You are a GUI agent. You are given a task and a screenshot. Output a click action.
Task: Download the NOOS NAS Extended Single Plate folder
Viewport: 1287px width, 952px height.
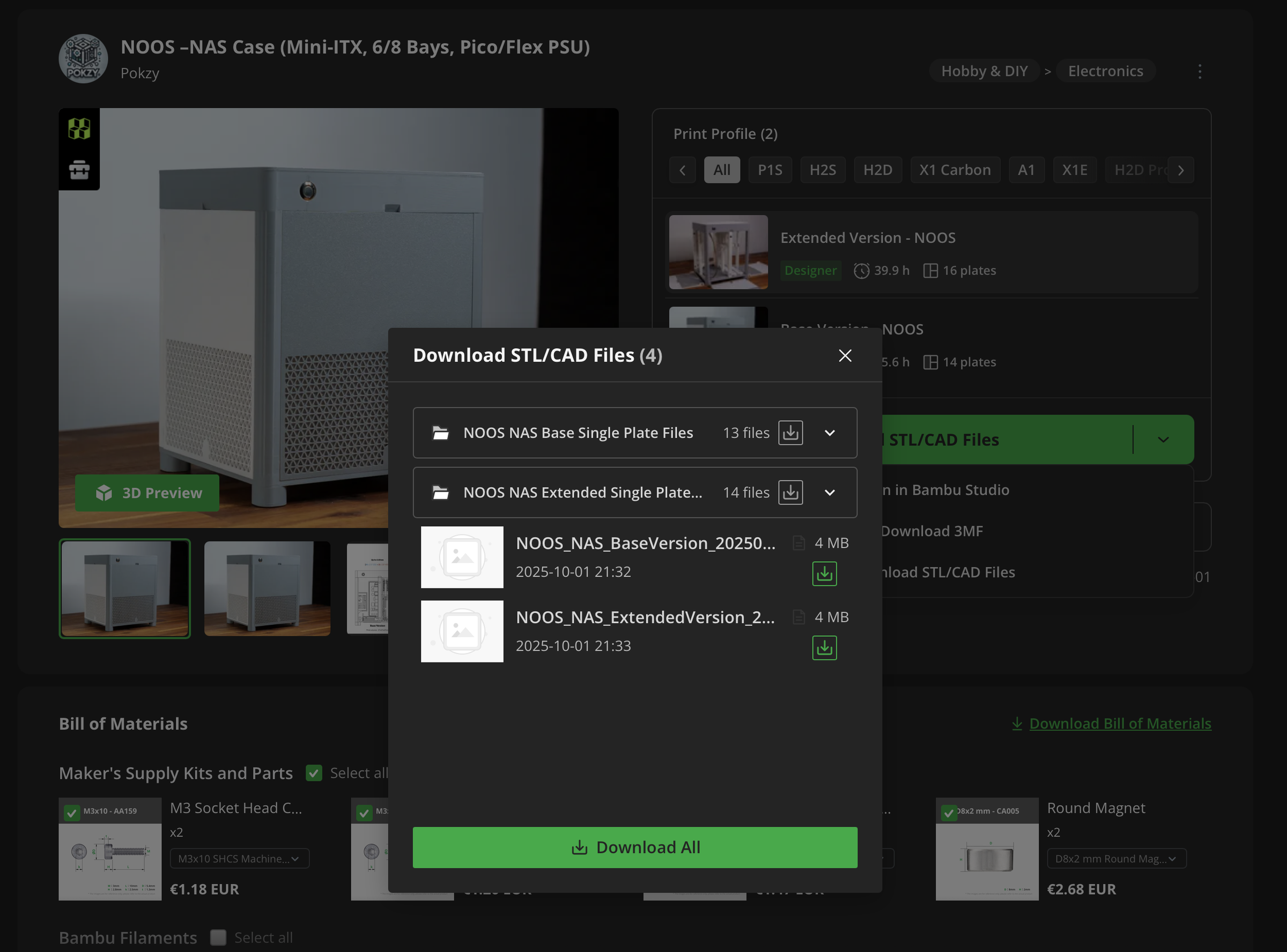pos(790,493)
